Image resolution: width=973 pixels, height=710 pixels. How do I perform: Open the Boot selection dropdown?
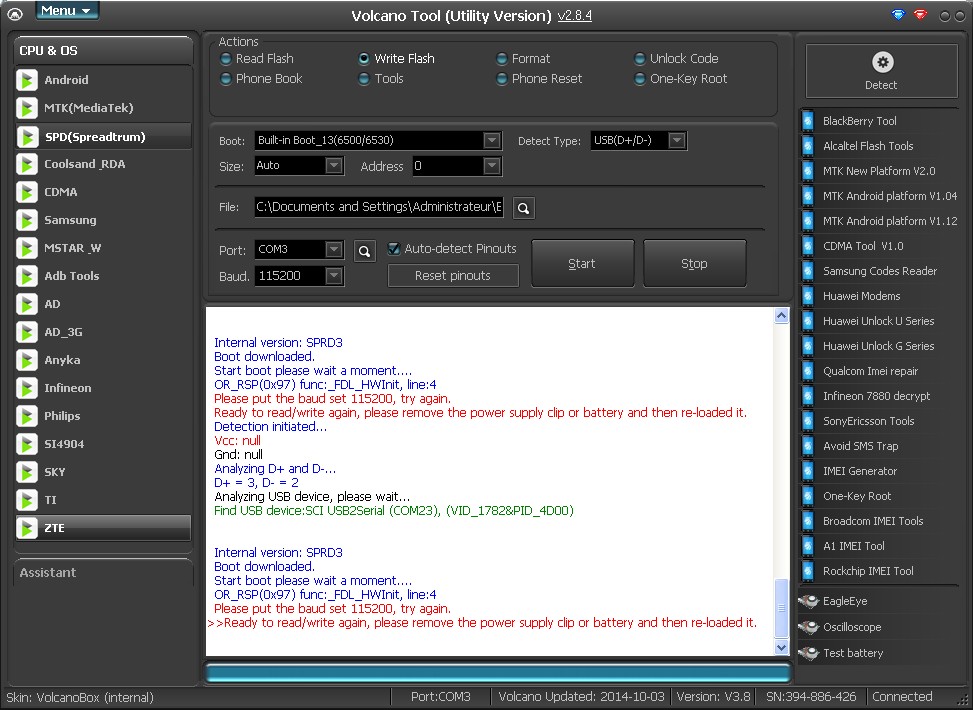click(492, 140)
